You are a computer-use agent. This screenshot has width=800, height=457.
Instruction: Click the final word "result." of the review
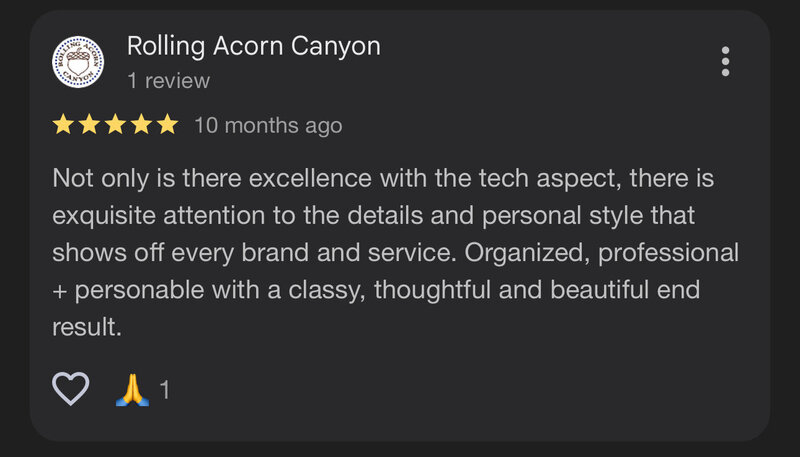coord(87,327)
